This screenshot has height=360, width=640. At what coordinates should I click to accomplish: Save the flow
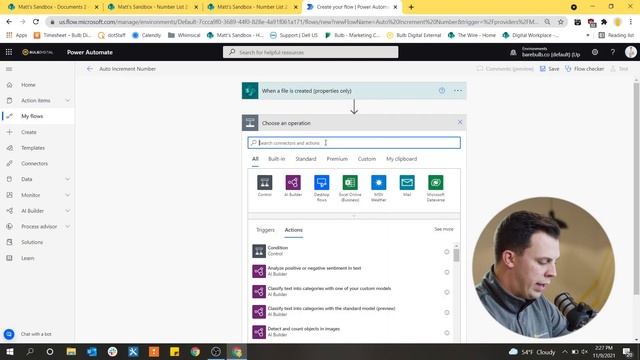pyautogui.click(x=549, y=69)
